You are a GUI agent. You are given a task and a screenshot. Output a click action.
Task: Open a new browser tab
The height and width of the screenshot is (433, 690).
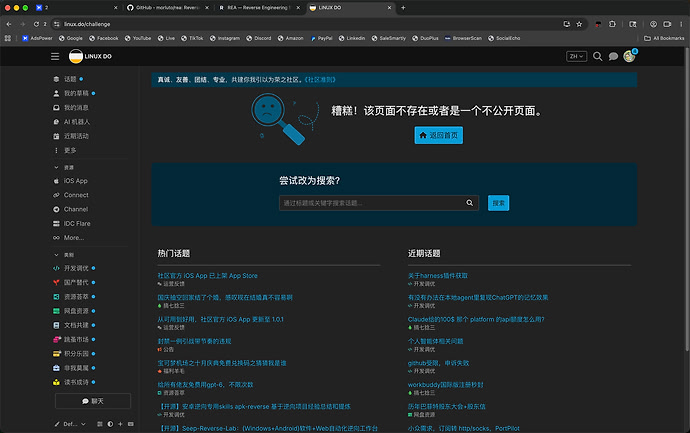coord(403,7)
